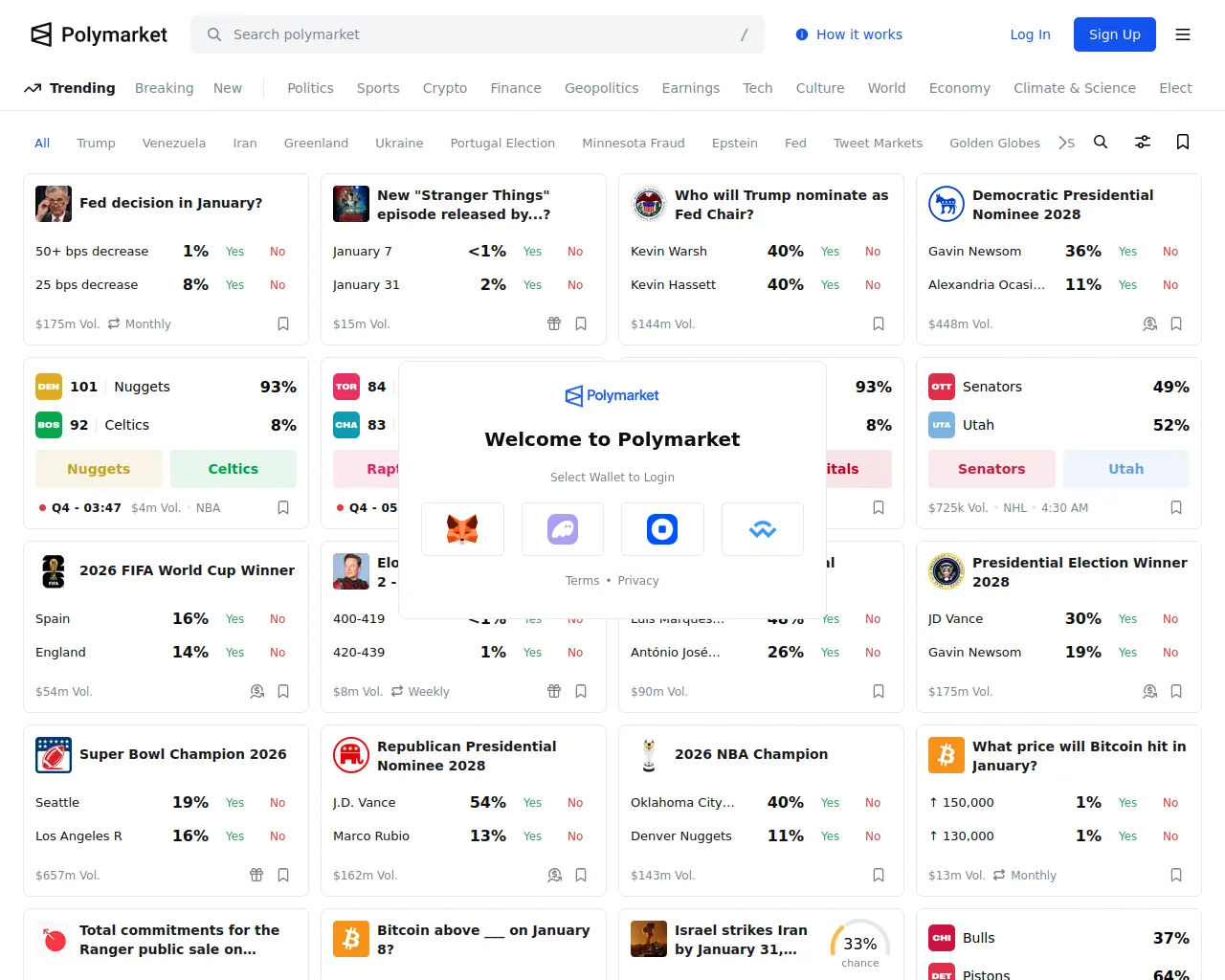
Task: Buy Yes for Seattle Super Bowl
Action: pyautogui.click(x=235, y=803)
